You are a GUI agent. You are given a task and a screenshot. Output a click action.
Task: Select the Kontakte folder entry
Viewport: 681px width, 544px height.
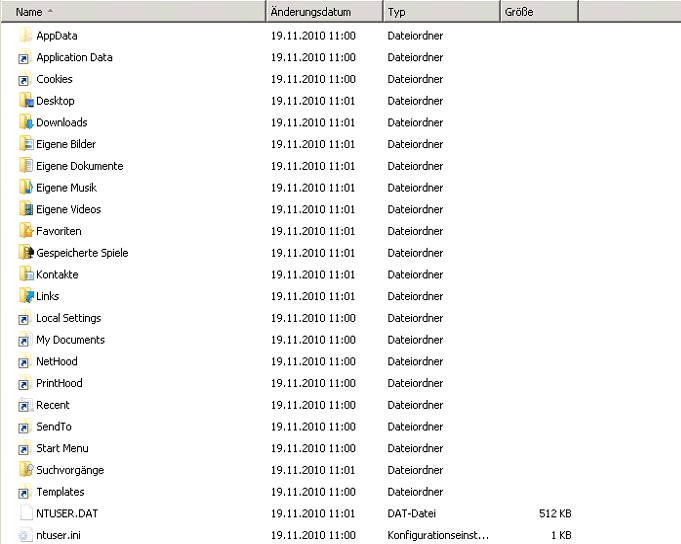click(x=57, y=275)
